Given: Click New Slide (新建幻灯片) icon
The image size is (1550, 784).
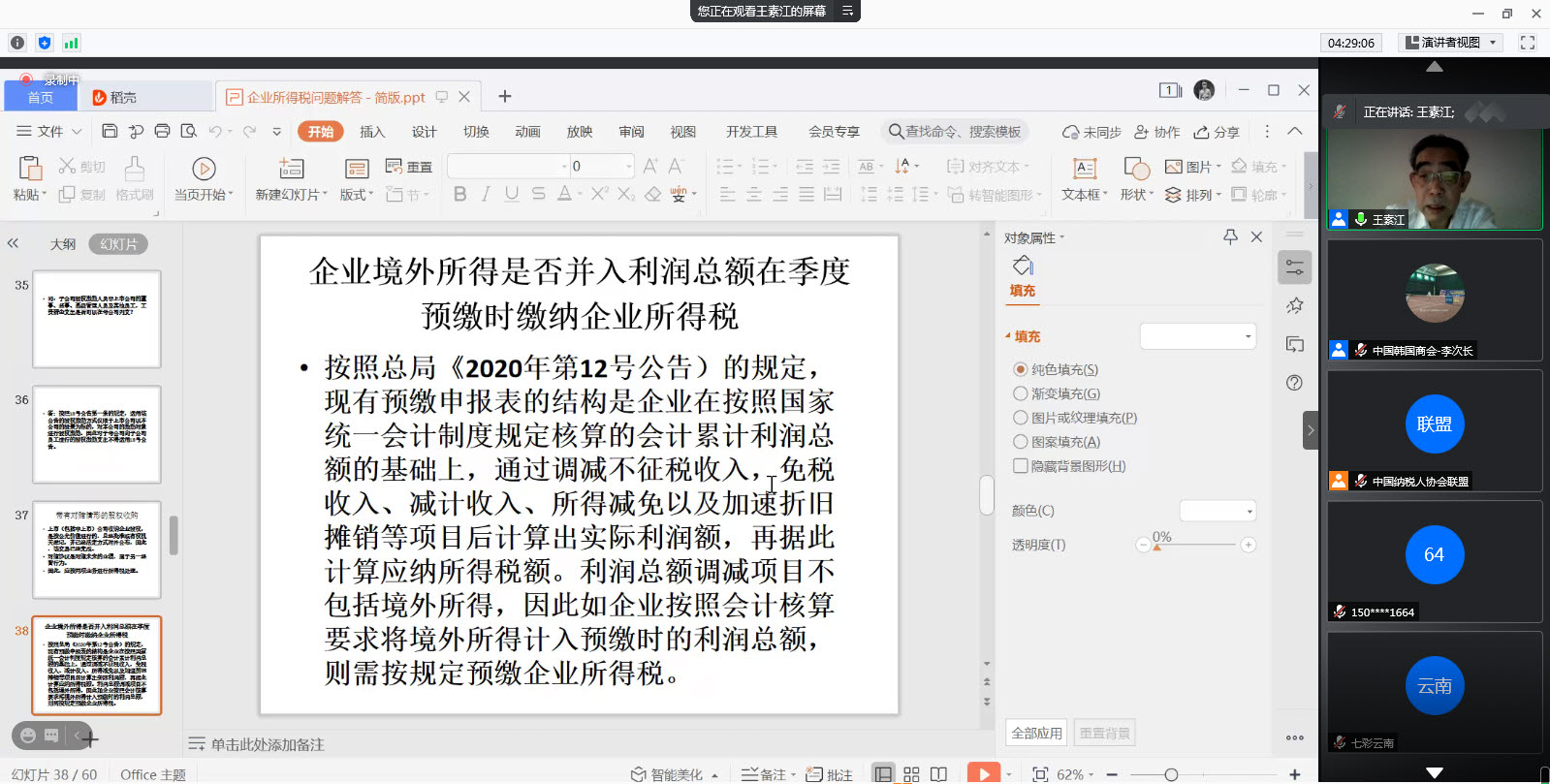Looking at the screenshot, I should [x=292, y=169].
